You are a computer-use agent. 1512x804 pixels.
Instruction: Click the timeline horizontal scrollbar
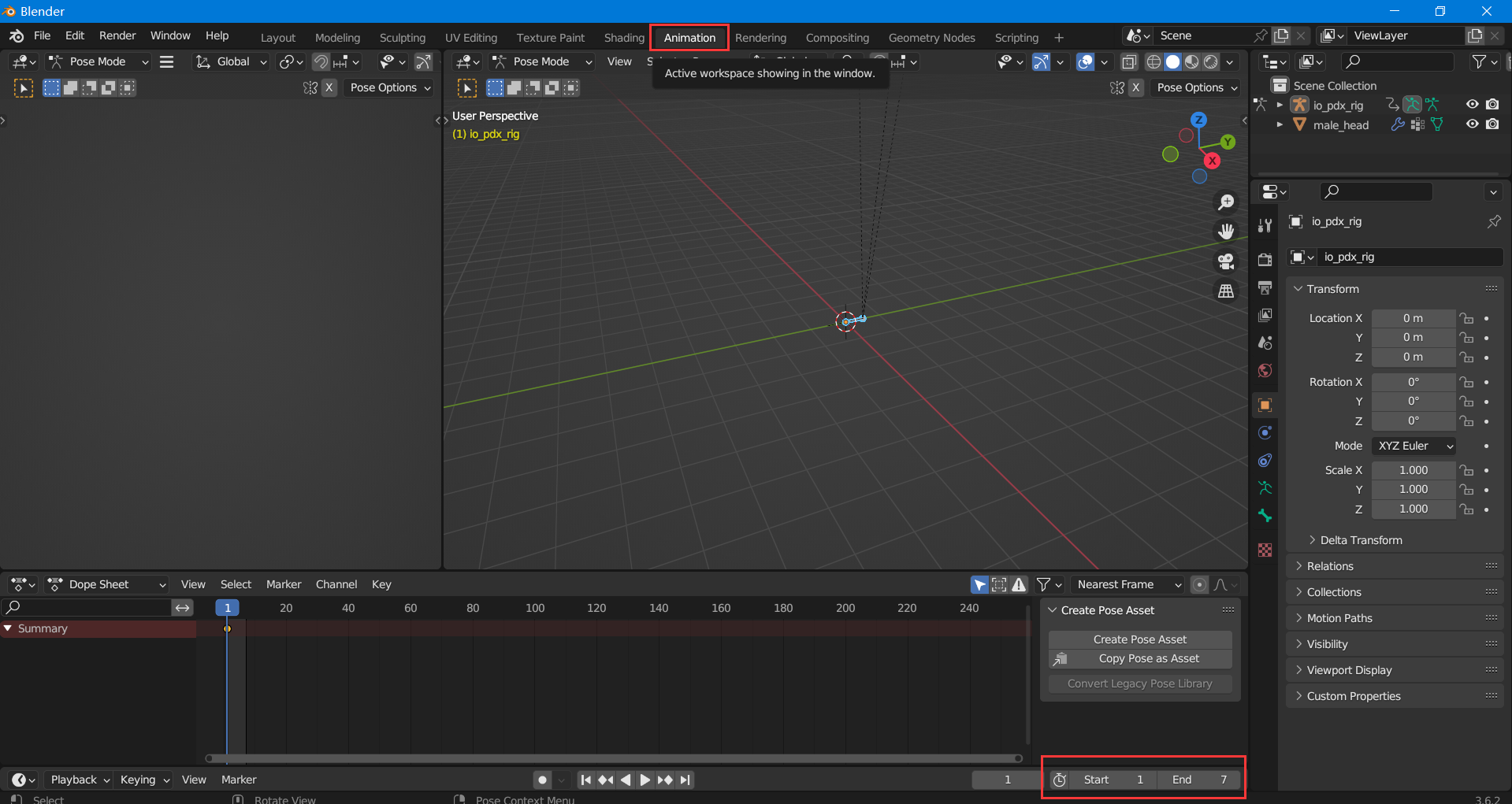click(614, 758)
